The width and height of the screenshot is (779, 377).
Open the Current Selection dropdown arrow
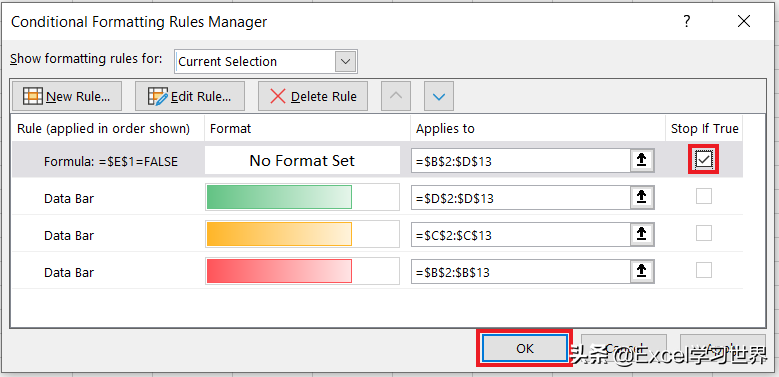tap(346, 62)
